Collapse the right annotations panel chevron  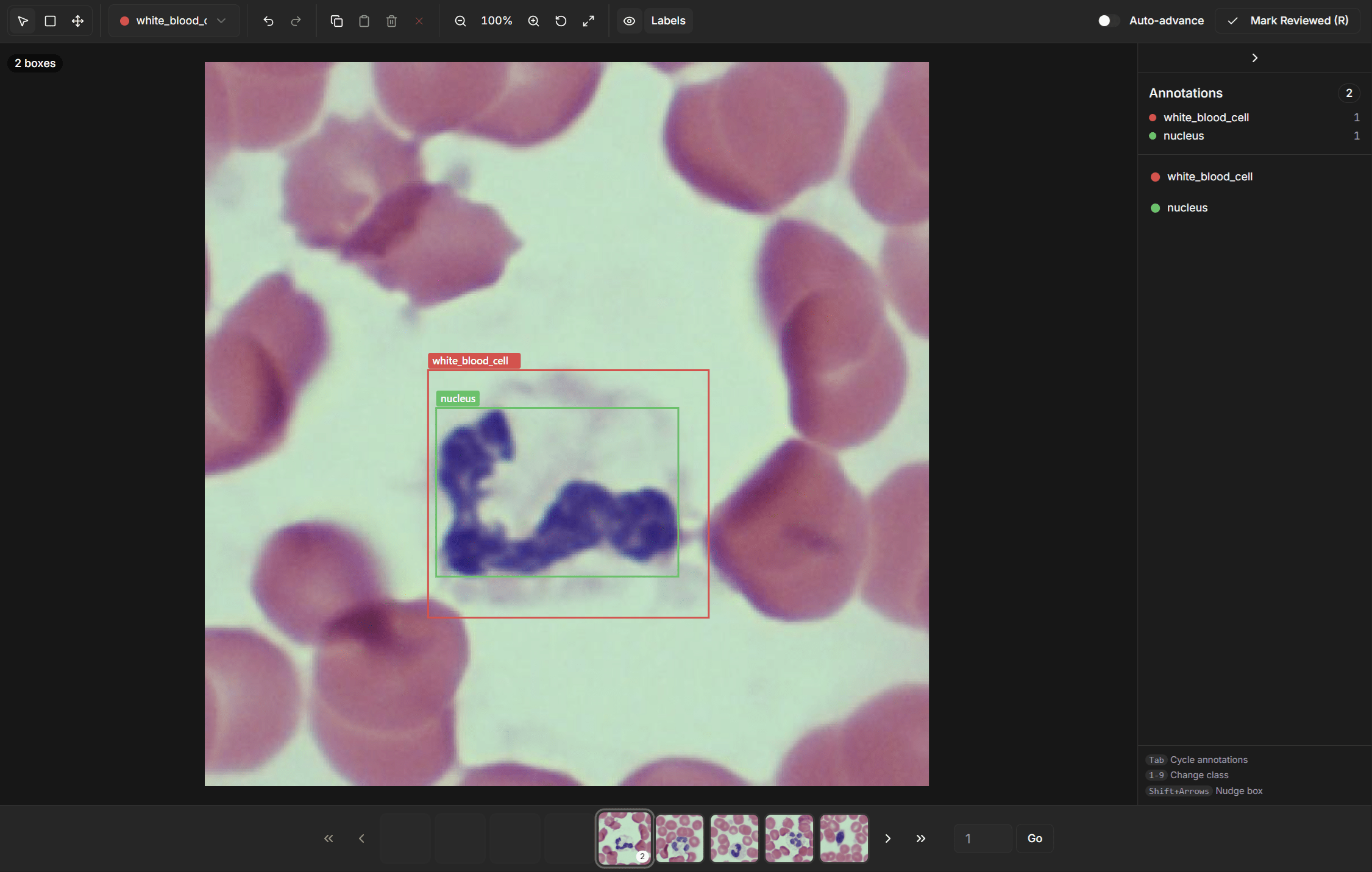pyautogui.click(x=1254, y=58)
